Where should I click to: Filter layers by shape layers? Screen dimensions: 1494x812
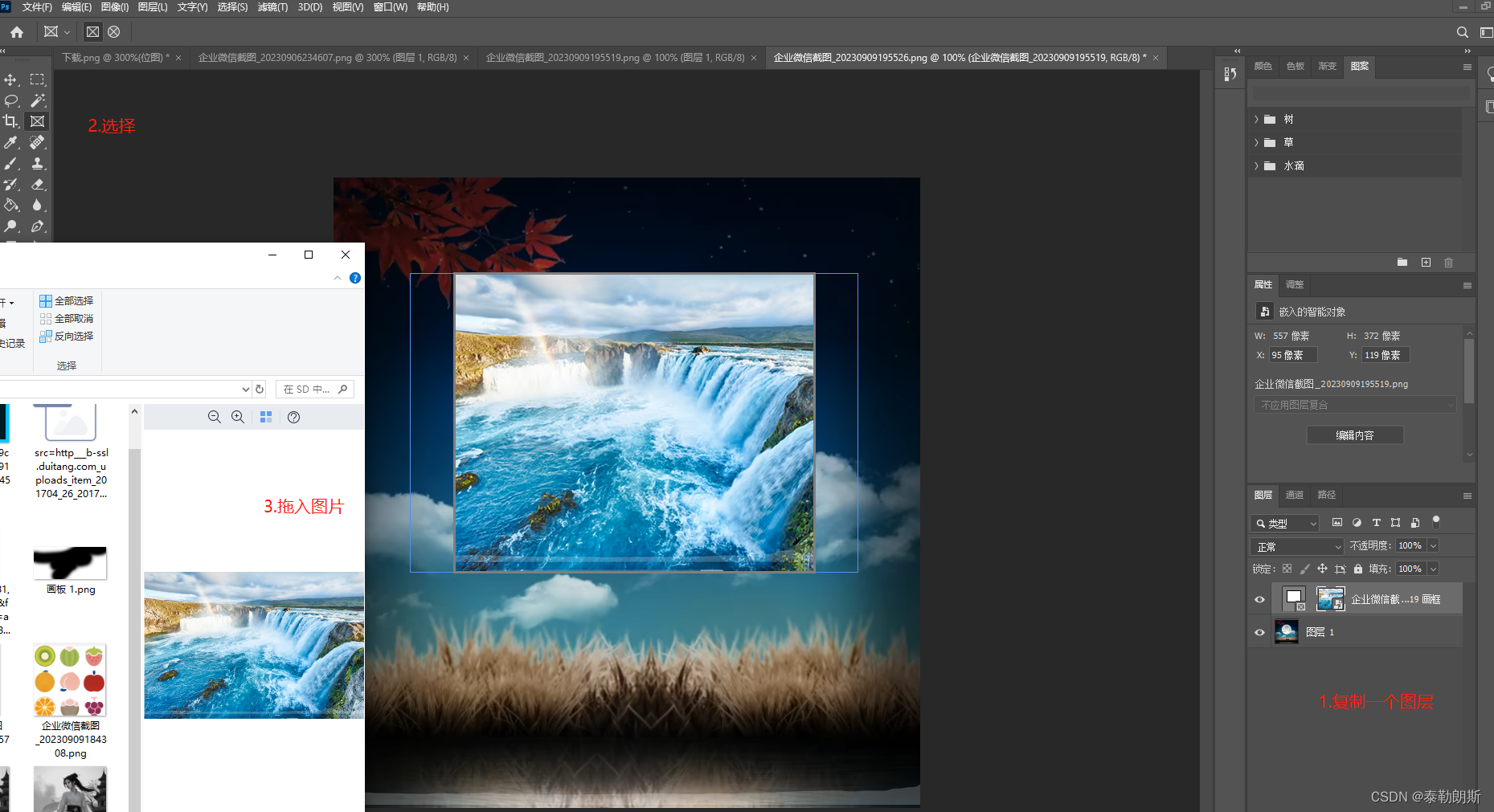[x=1395, y=523]
